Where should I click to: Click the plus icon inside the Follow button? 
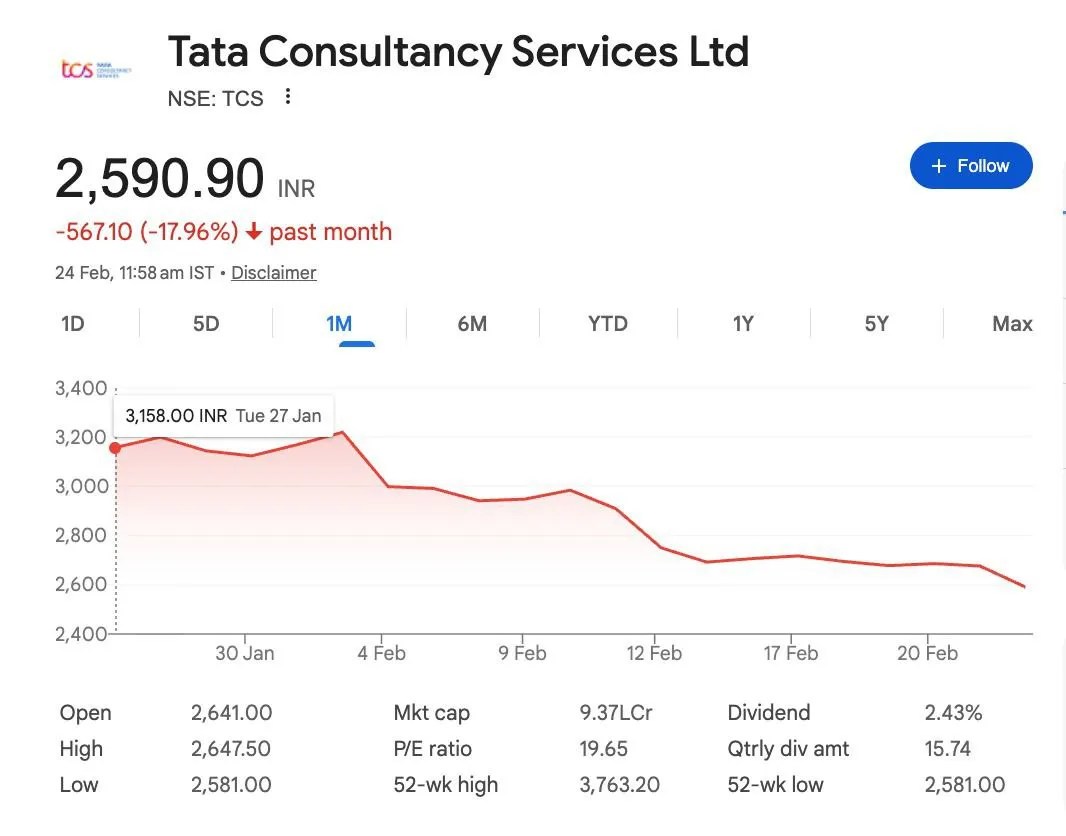938,166
